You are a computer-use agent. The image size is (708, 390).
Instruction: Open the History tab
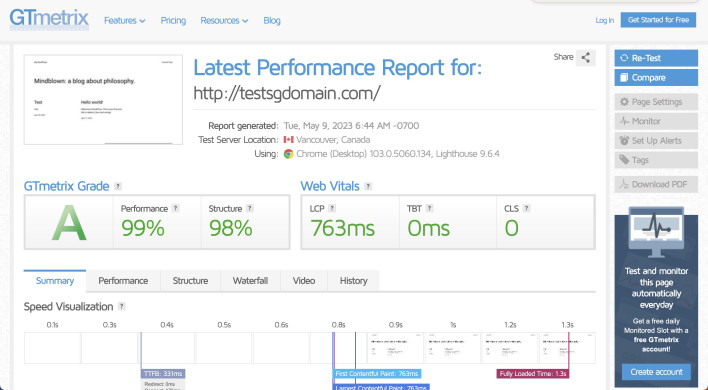click(x=354, y=281)
